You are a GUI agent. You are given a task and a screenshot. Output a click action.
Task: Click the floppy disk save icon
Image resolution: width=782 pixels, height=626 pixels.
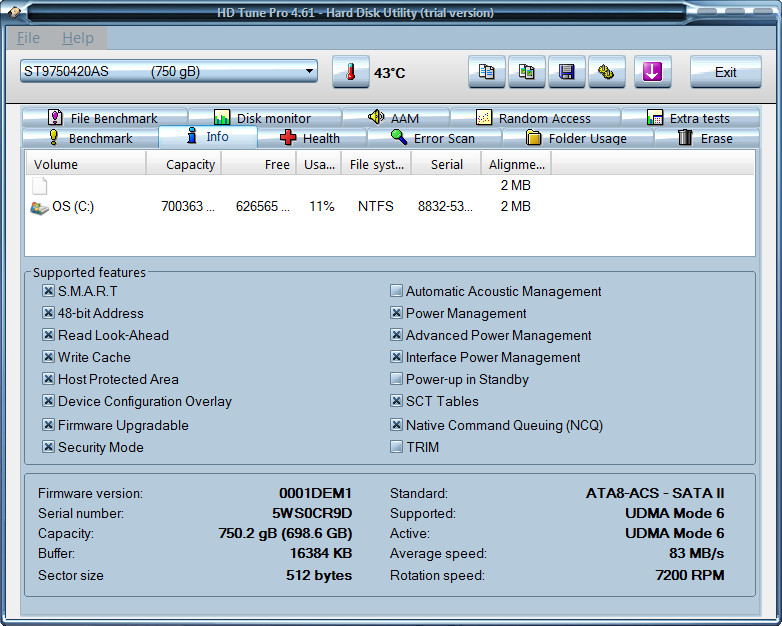(566, 72)
